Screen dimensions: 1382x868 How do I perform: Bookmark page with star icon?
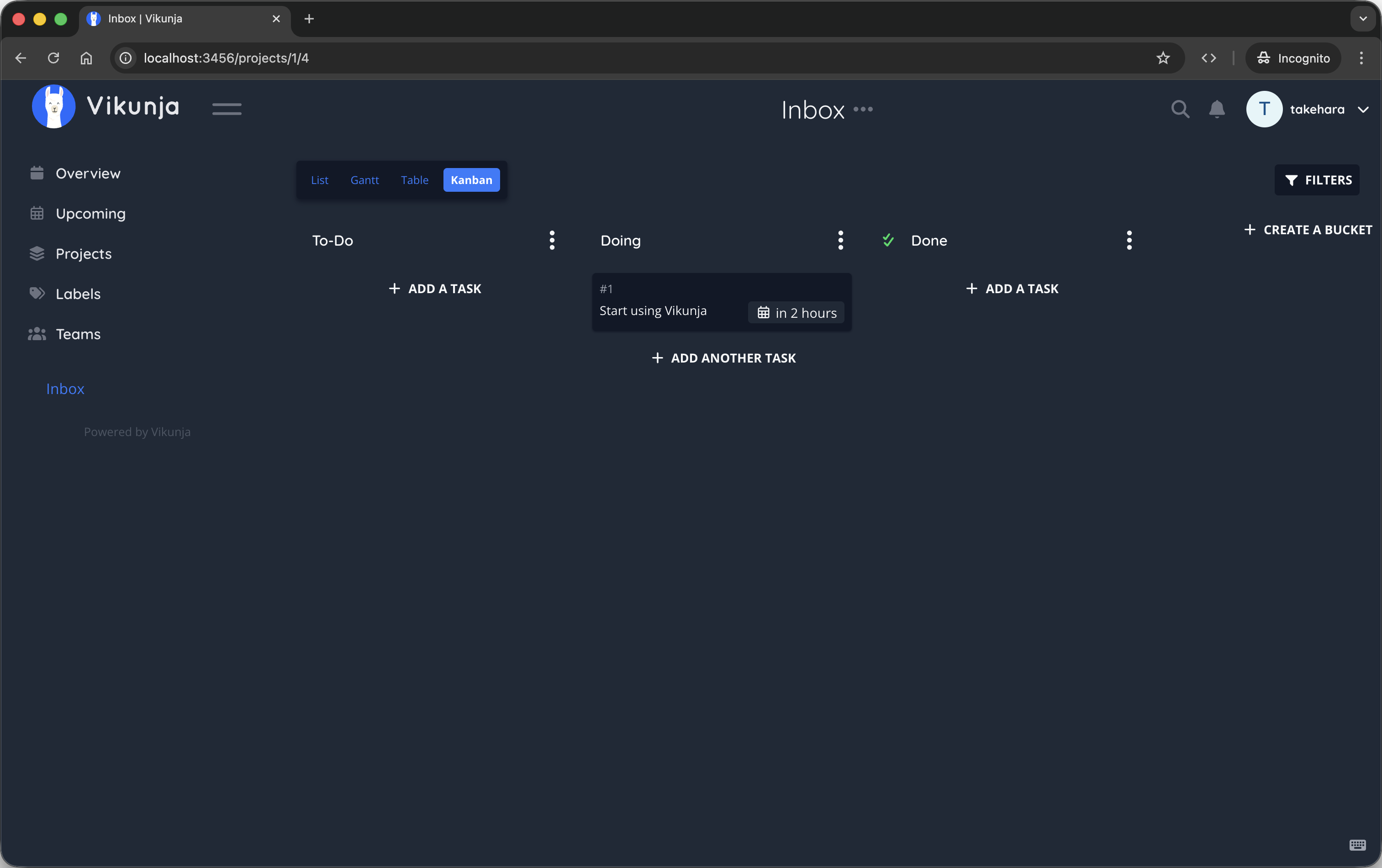click(x=1163, y=58)
